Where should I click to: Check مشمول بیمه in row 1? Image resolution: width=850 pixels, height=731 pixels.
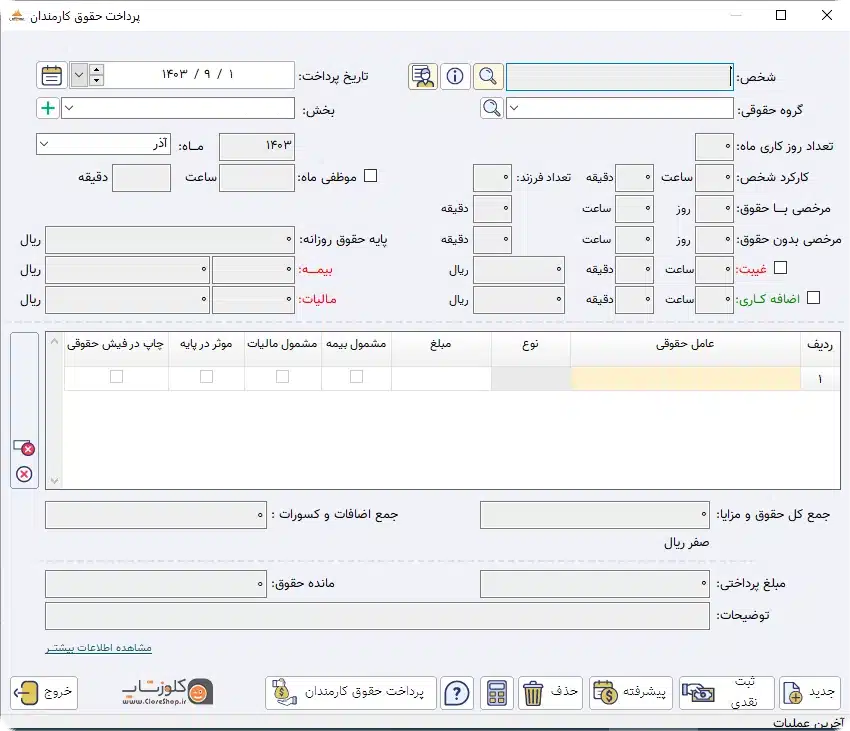(356, 376)
